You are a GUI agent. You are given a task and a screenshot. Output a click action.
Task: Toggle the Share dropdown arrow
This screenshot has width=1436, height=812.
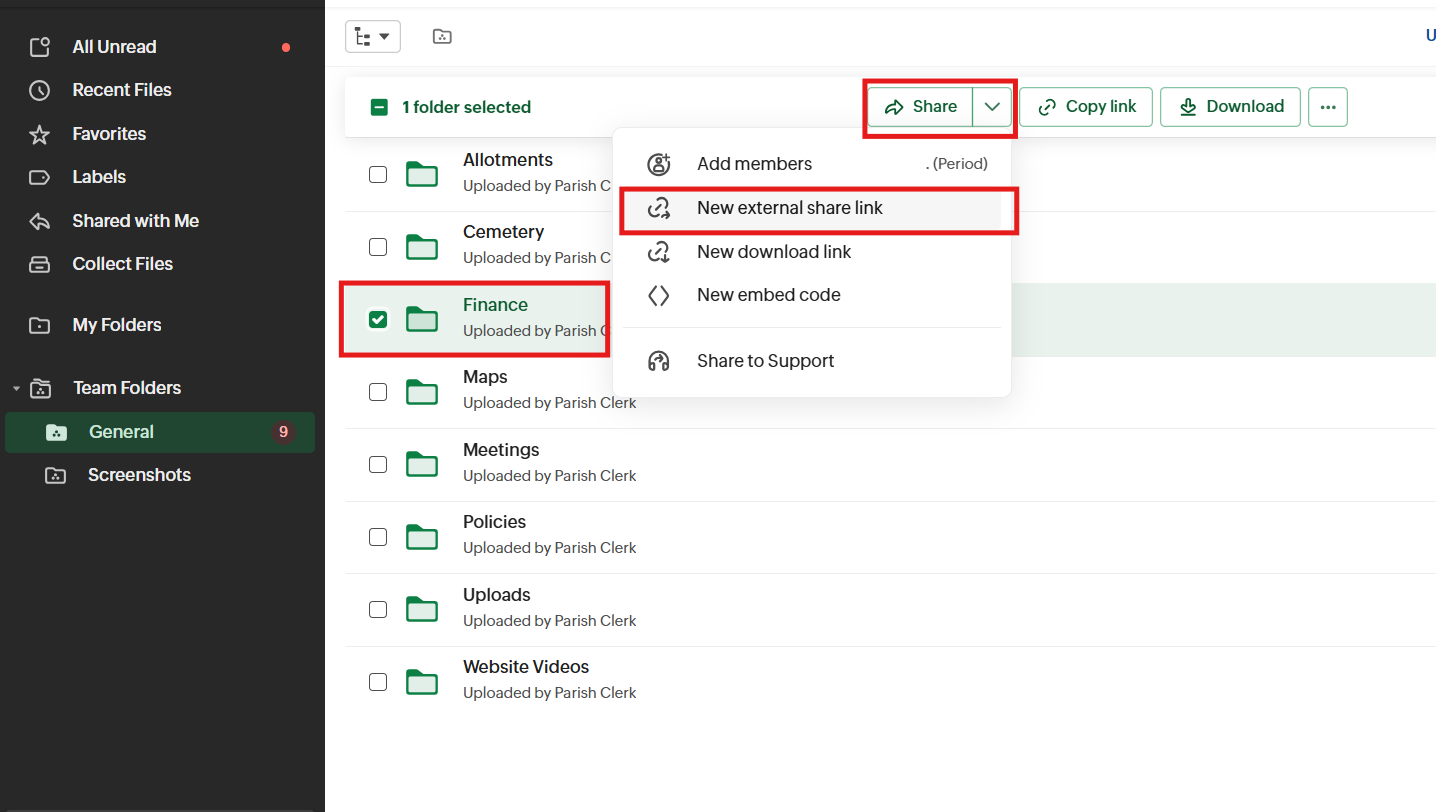pos(992,107)
